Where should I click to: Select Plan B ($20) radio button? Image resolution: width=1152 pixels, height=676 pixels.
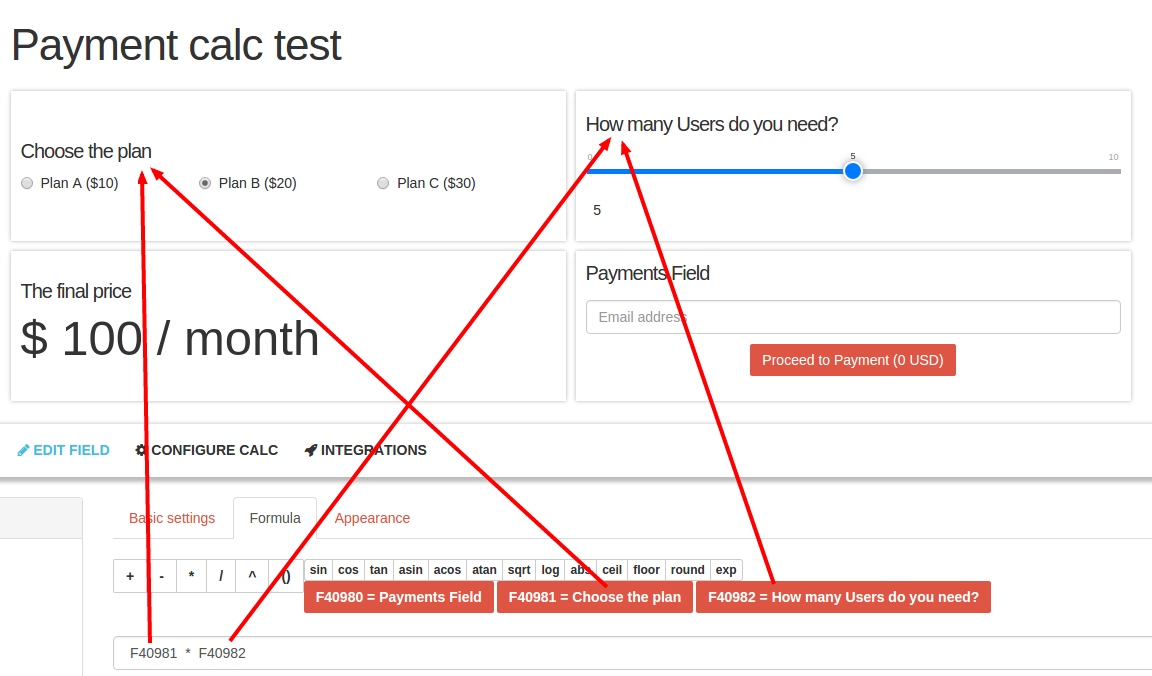205,183
